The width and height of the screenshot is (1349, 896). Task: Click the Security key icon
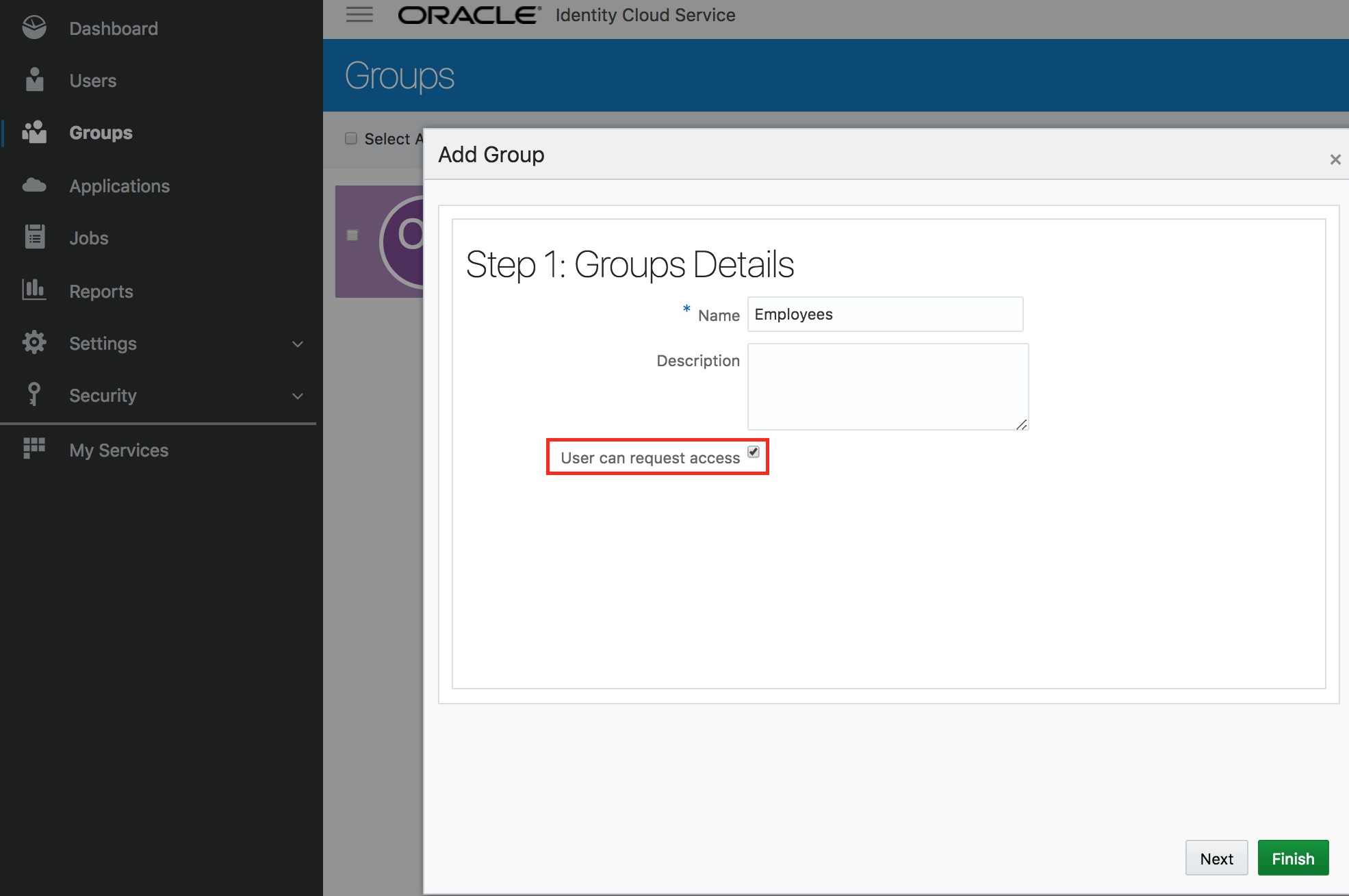[34, 394]
